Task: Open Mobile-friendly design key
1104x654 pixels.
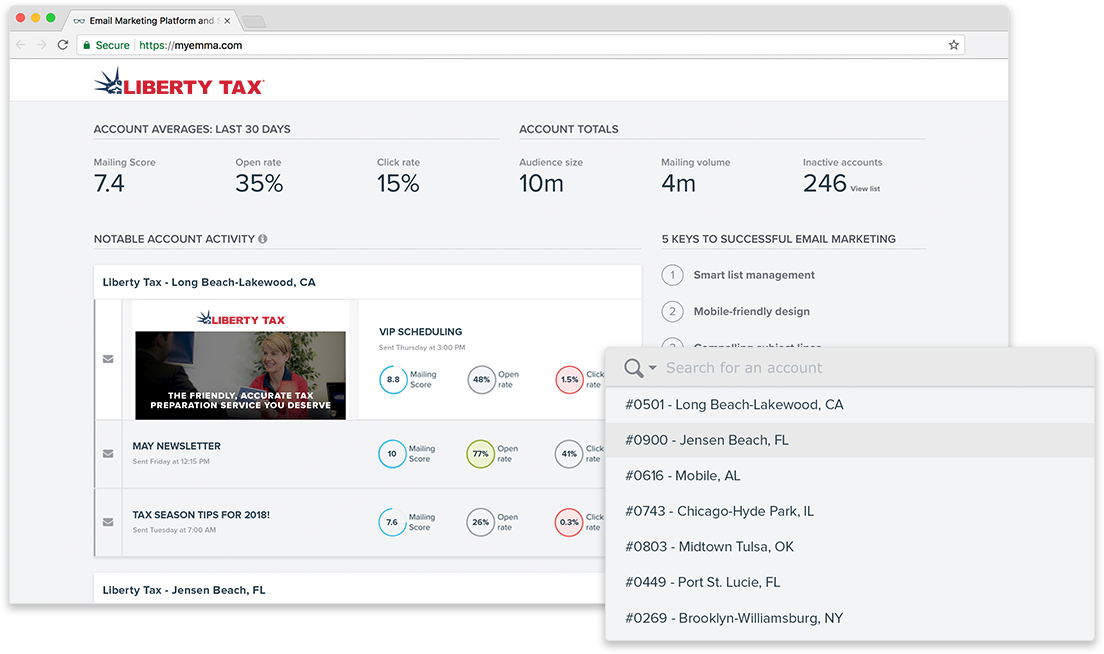Action: point(751,311)
